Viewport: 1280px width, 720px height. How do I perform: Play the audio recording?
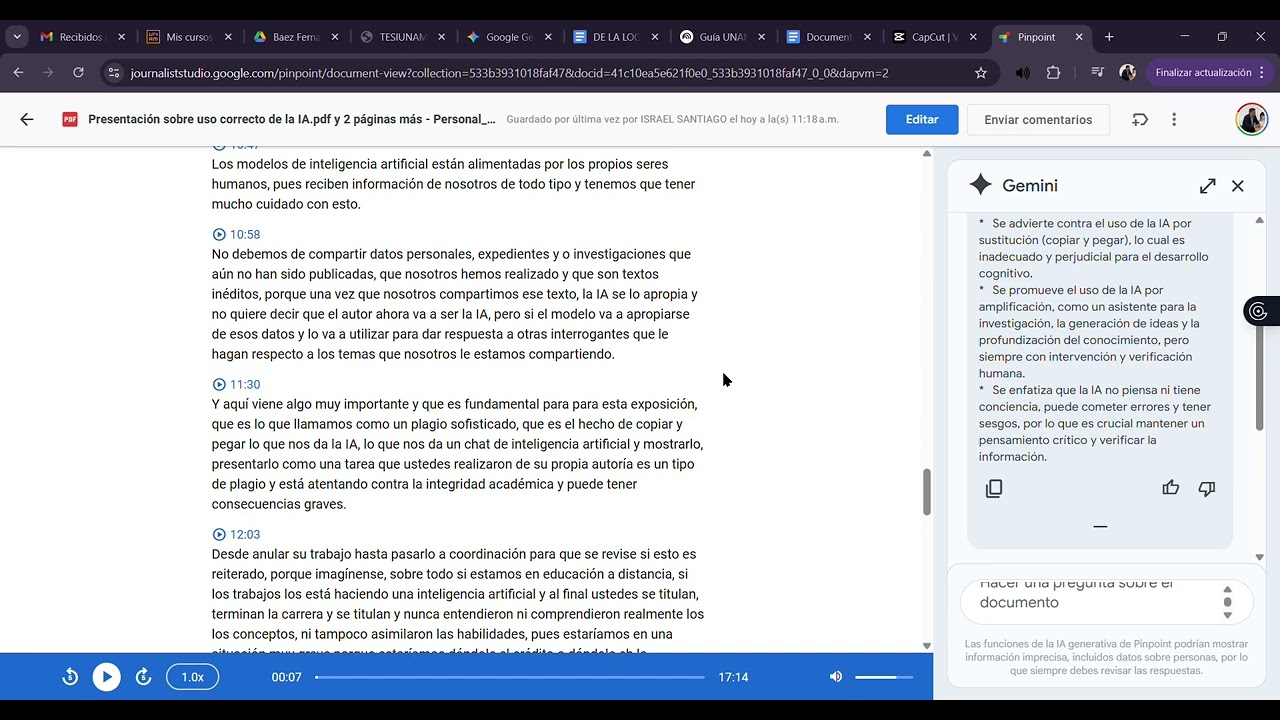coord(106,677)
